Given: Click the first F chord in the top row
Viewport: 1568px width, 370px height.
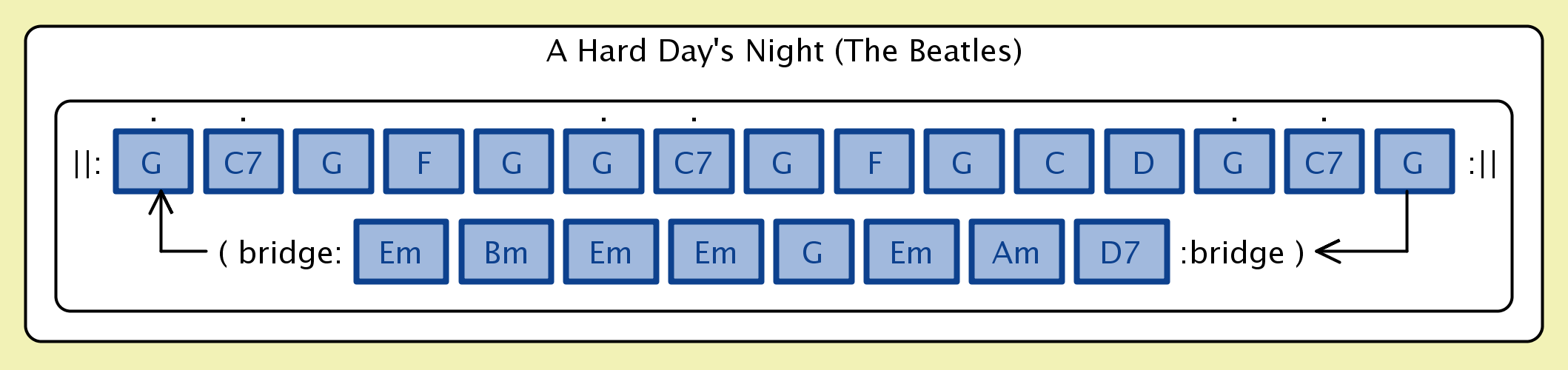Looking at the screenshot, I should point(423,162).
